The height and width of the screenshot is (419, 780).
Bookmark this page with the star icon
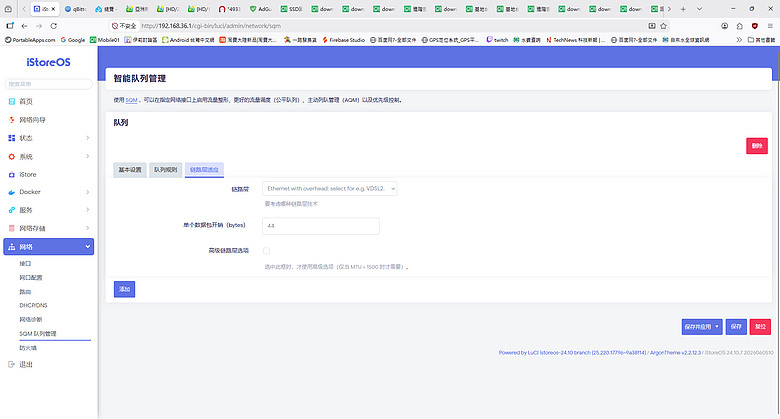664,26
